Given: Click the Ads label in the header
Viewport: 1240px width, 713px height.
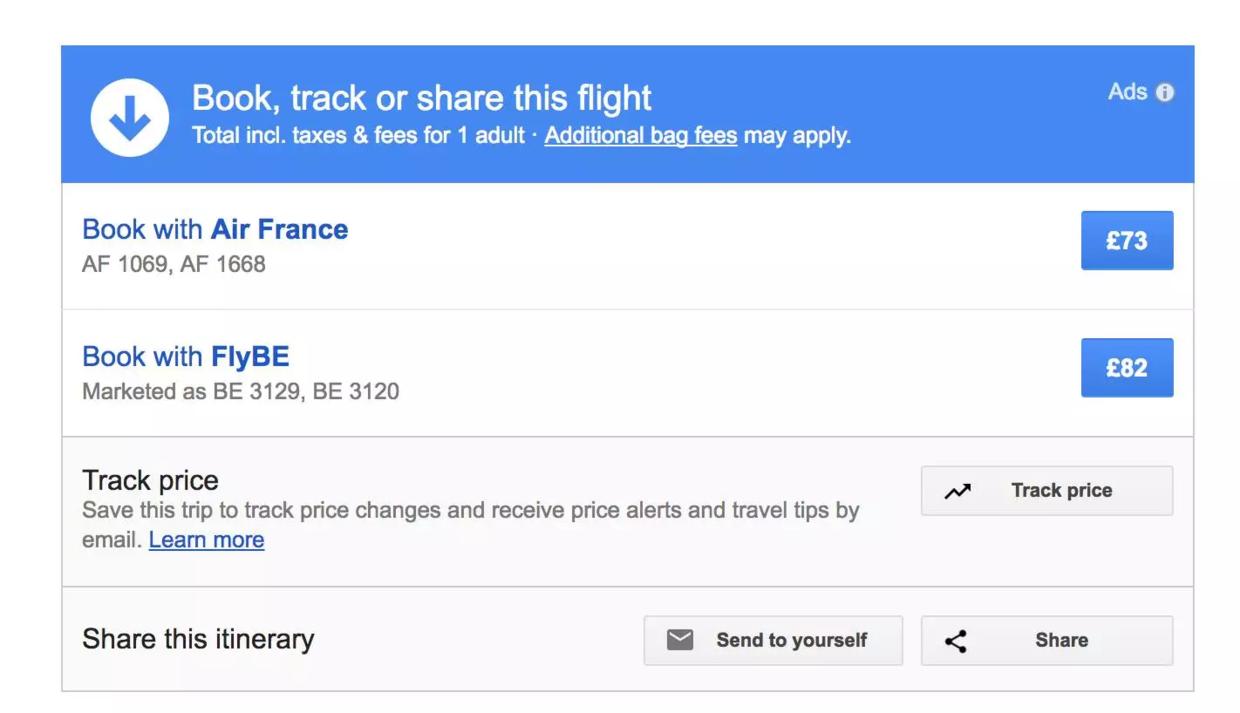Looking at the screenshot, I should (1127, 92).
